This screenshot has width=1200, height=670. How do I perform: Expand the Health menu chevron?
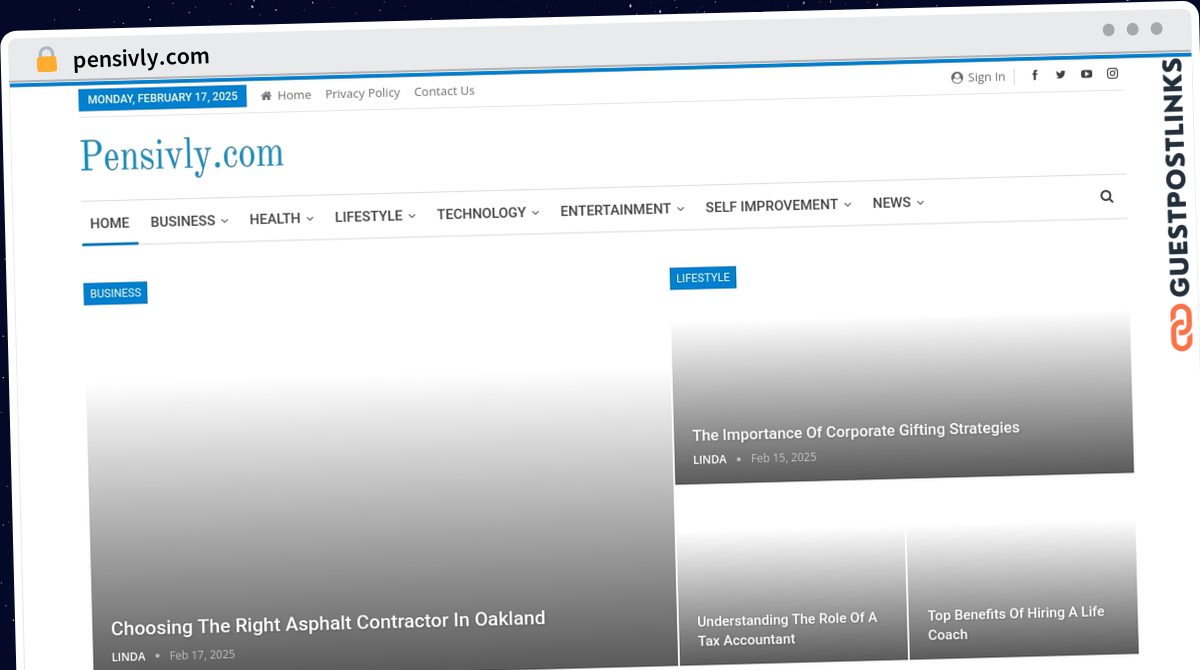point(310,218)
